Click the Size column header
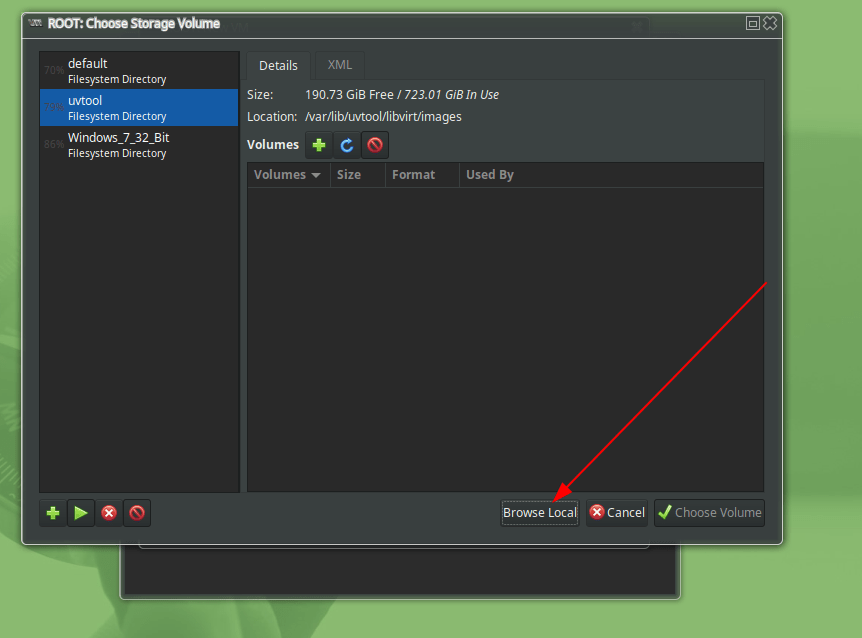This screenshot has width=862, height=638. click(x=349, y=175)
